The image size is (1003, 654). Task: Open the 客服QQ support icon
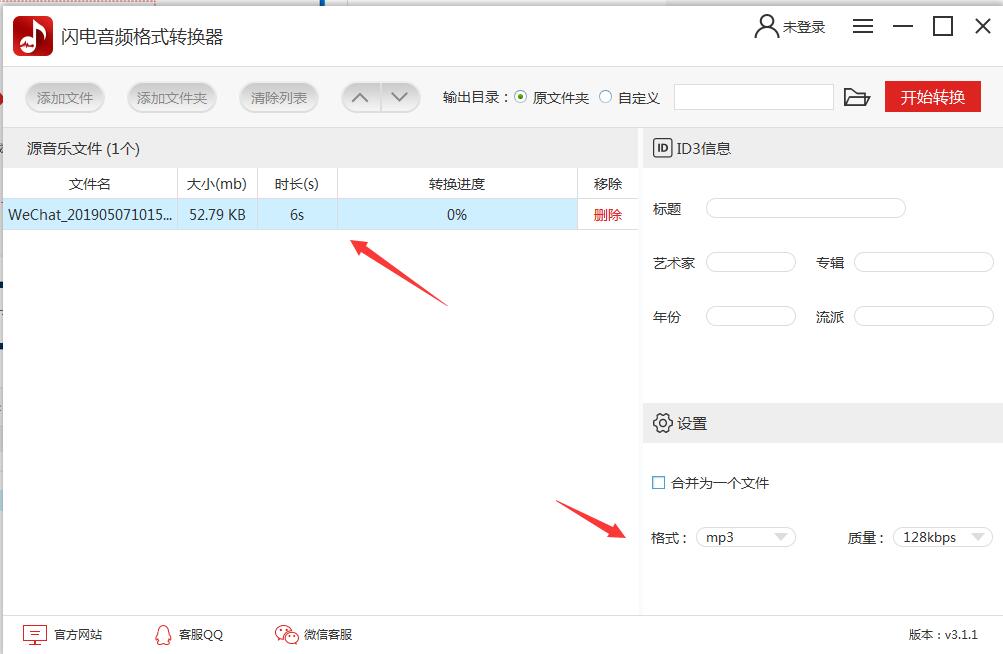point(163,633)
